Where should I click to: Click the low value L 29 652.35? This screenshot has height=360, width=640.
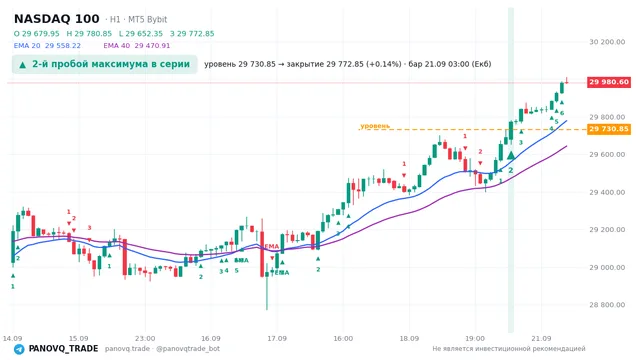(x=141, y=33)
